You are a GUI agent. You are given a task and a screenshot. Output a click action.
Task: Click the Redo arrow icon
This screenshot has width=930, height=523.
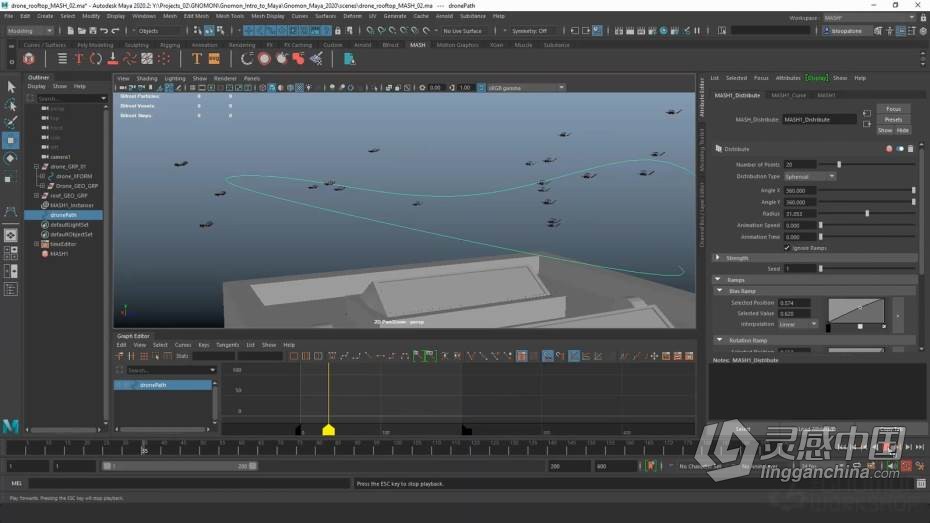tap(116, 30)
